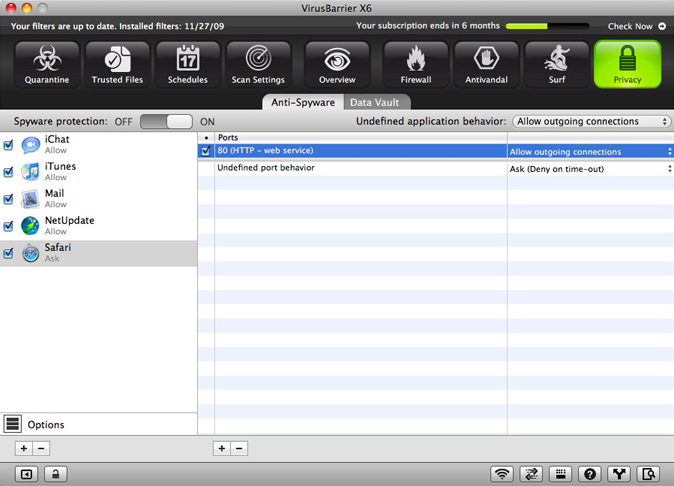The image size is (674, 486).
Task: Open Scan Settings
Action: (259, 64)
